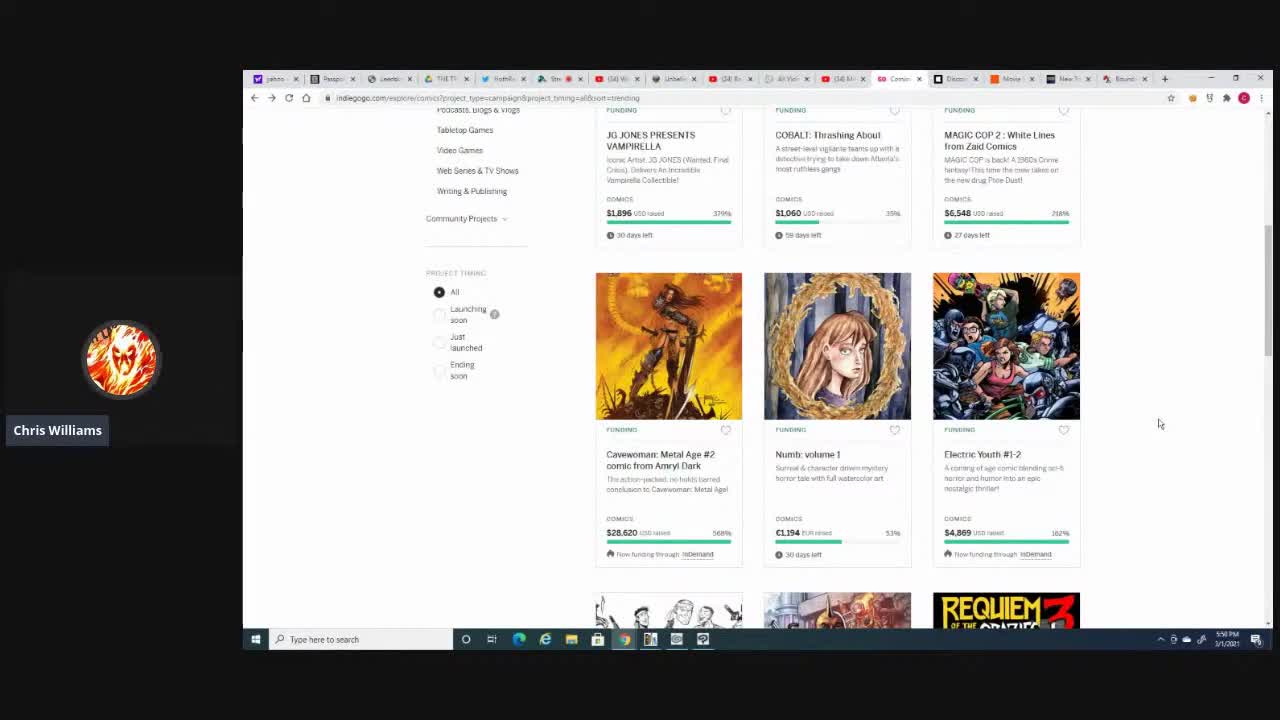
Task: Launch Internet Explorer from the taskbar
Action: [x=545, y=639]
